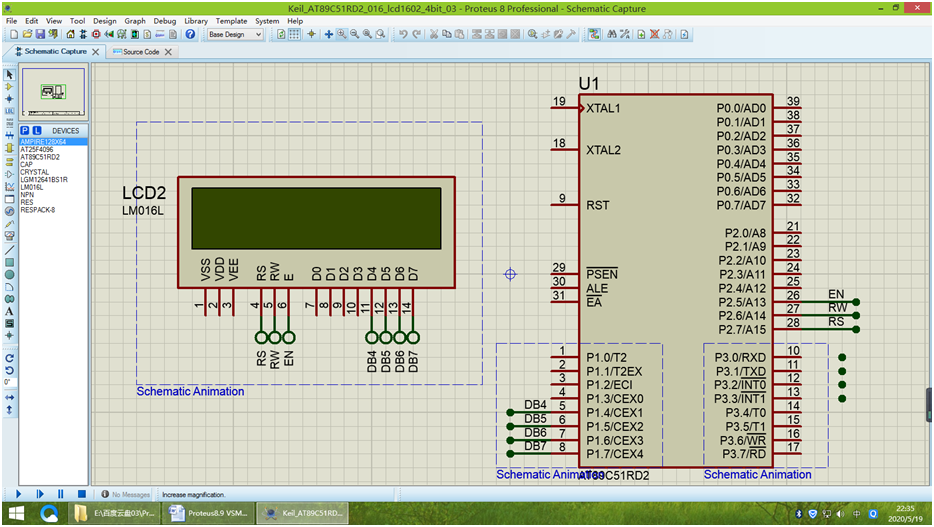
Task: Stop the simulation
Action: point(82,494)
